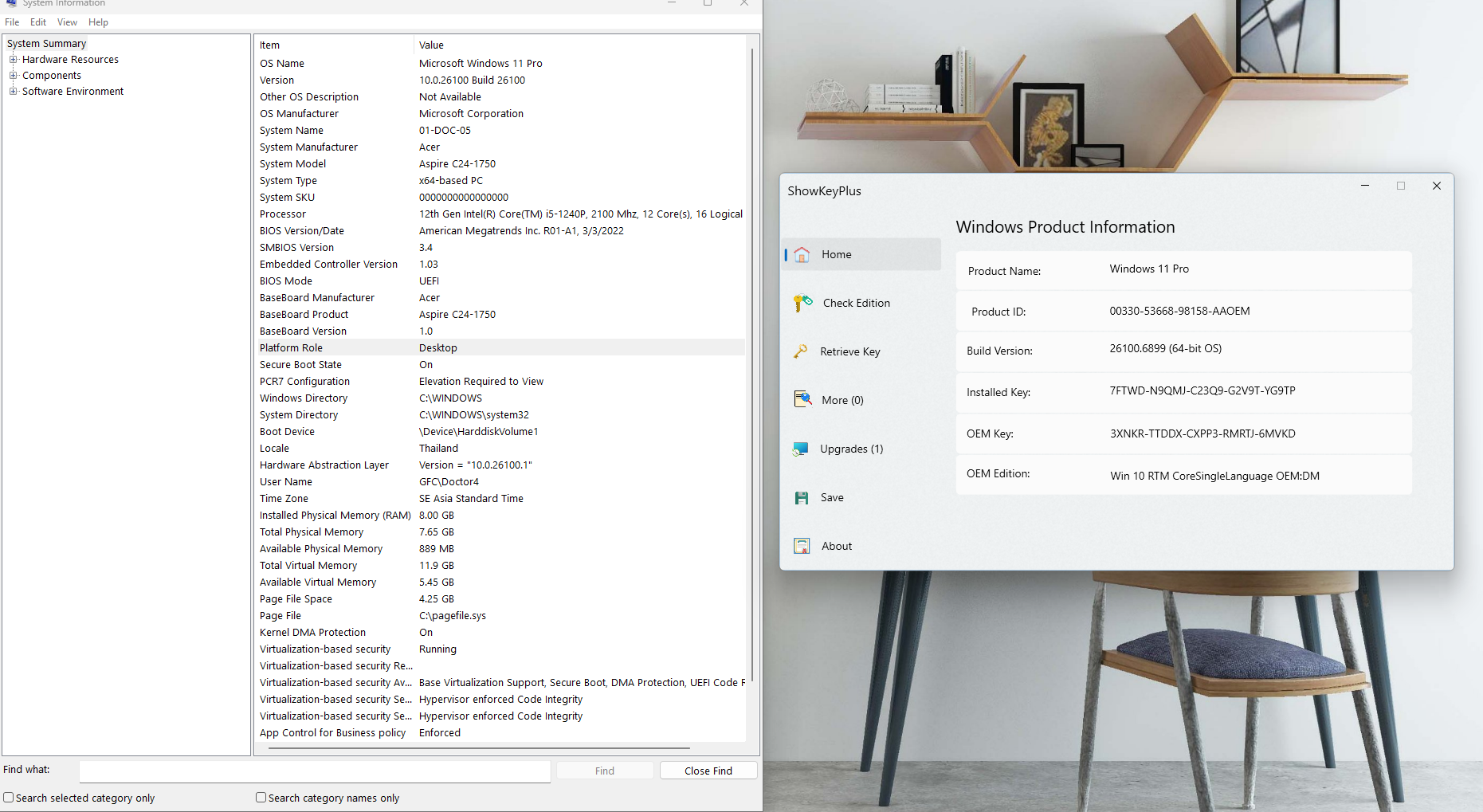
Task: Click the Close Find button
Action: pos(708,771)
